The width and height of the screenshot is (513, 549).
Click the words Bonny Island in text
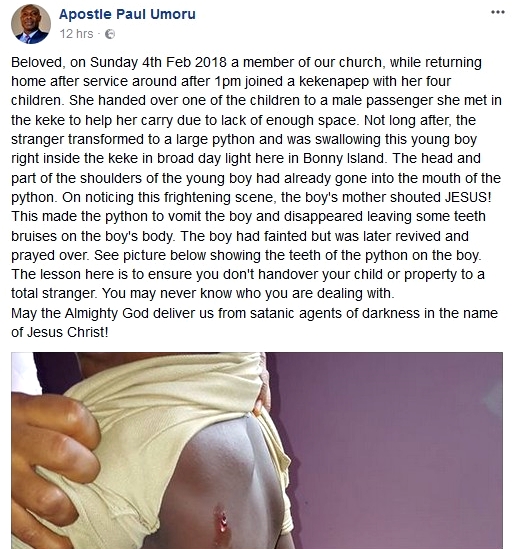345,159
